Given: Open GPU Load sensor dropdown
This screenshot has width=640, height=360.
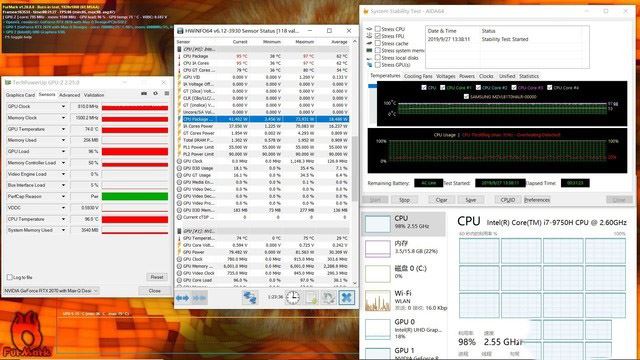Looking at the screenshot, I should coord(63,151).
